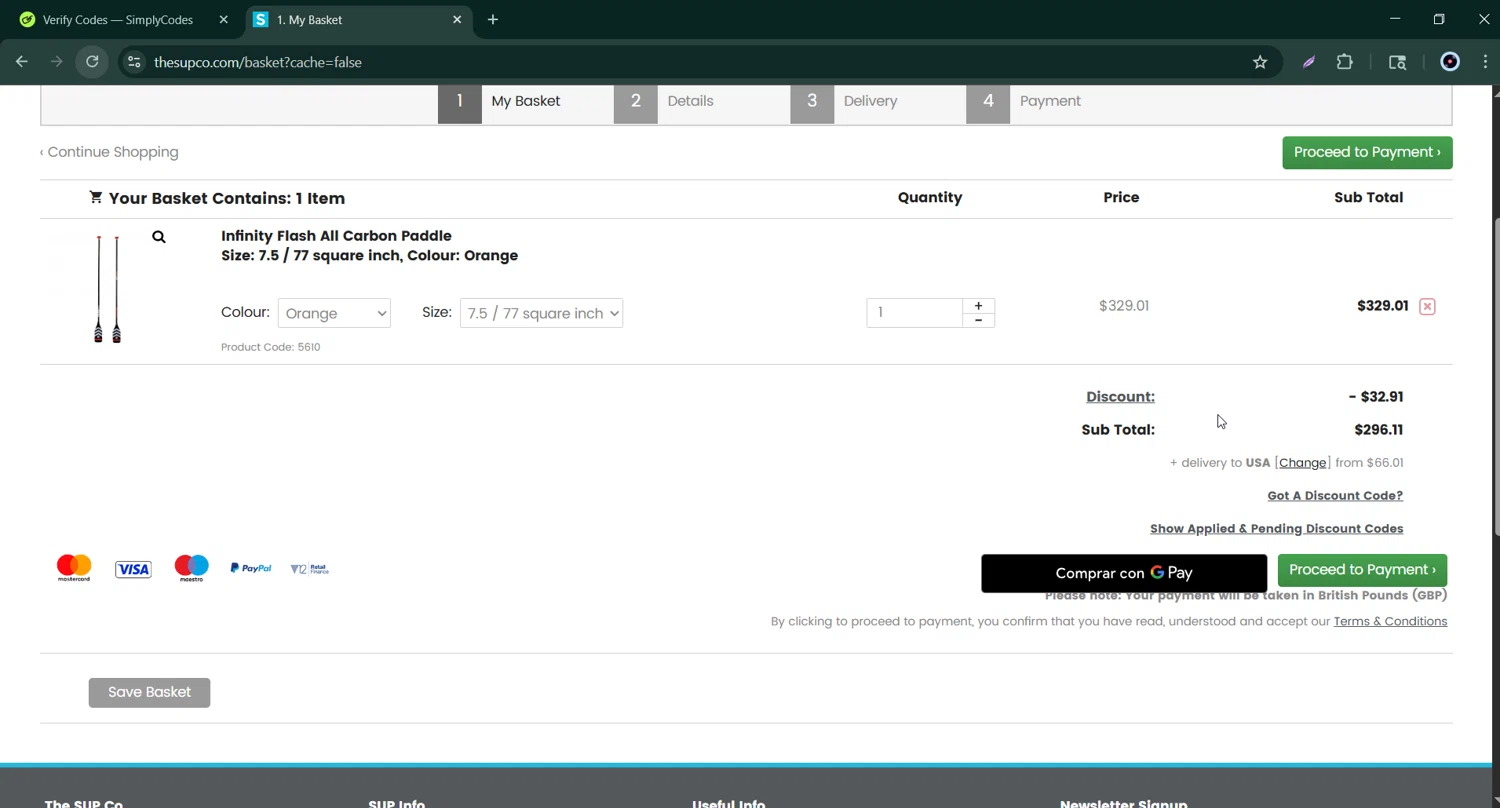Change the delivery country
1500x808 pixels.
(1302, 463)
